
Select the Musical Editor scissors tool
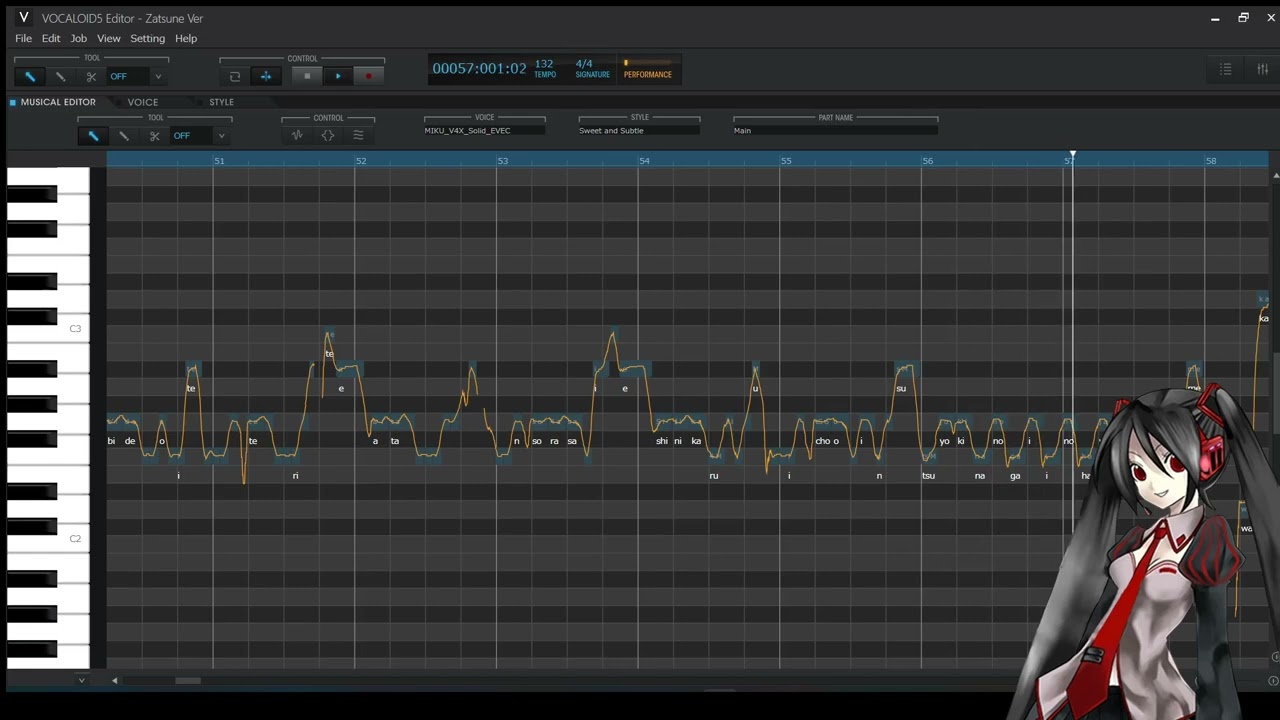(x=154, y=136)
